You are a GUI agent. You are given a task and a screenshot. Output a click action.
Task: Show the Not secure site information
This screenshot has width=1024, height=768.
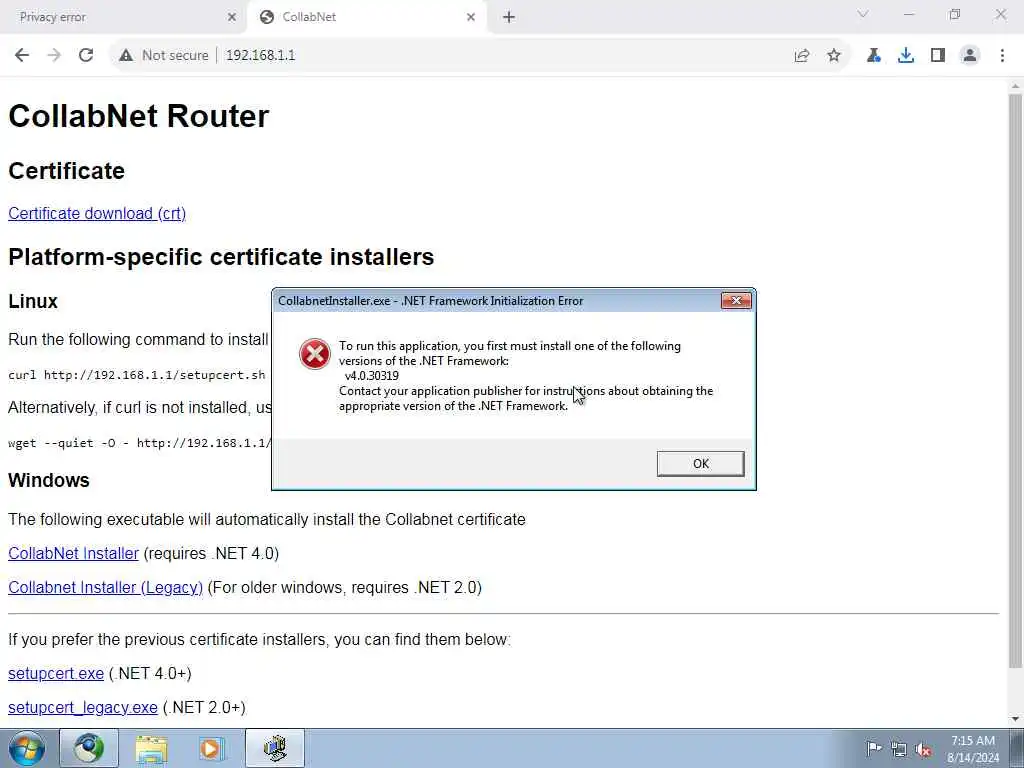(x=163, y=56)
